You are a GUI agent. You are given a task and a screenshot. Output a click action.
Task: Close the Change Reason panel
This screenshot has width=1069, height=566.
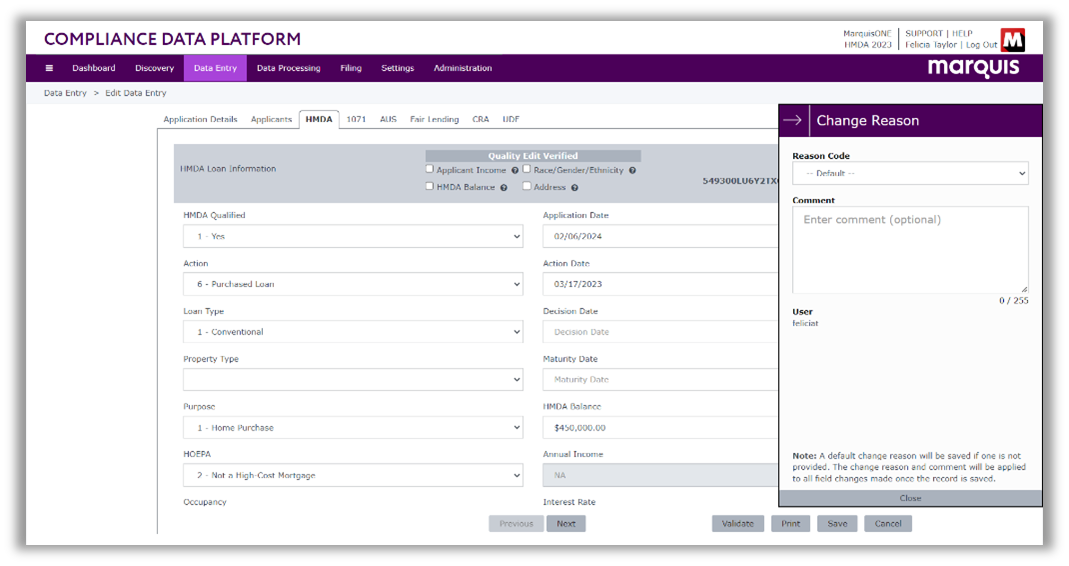[910, 498]
